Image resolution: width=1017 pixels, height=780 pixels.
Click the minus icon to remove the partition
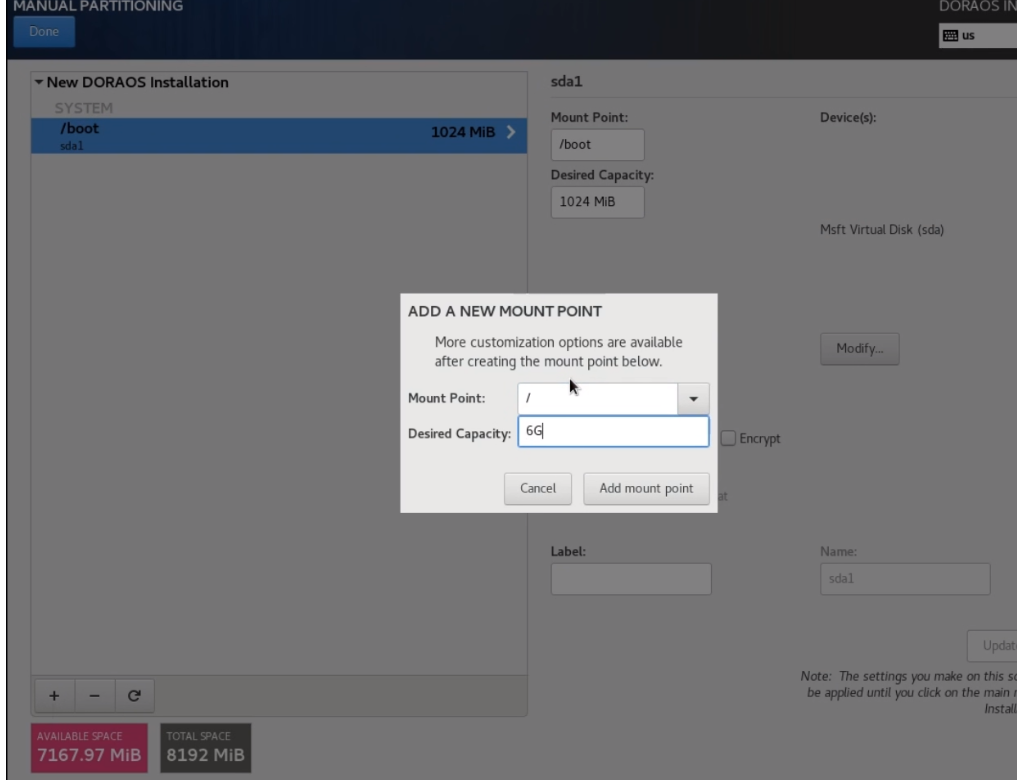[x=94, y=695]
